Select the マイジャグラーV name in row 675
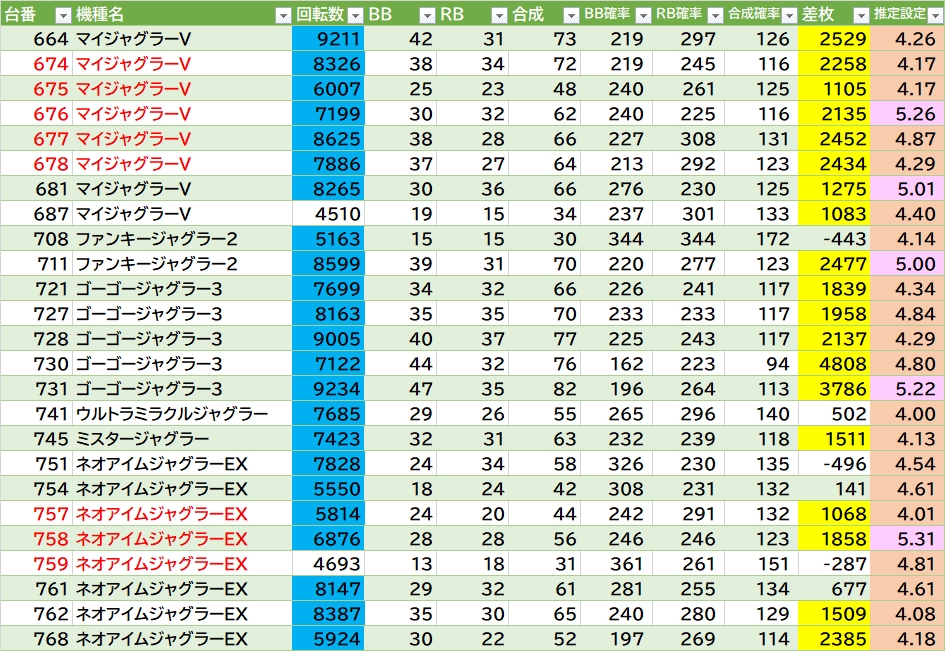Image resolution: width=945 pixels, height=651 pixels. 183,89
